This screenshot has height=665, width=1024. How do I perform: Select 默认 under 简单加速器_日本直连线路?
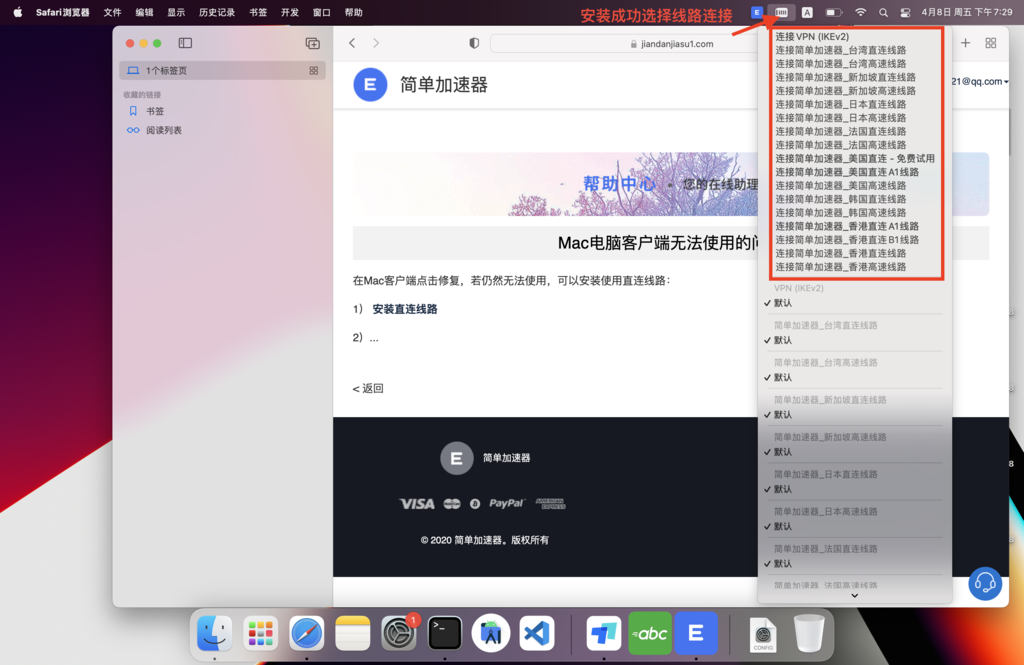[x=783, y=489]
